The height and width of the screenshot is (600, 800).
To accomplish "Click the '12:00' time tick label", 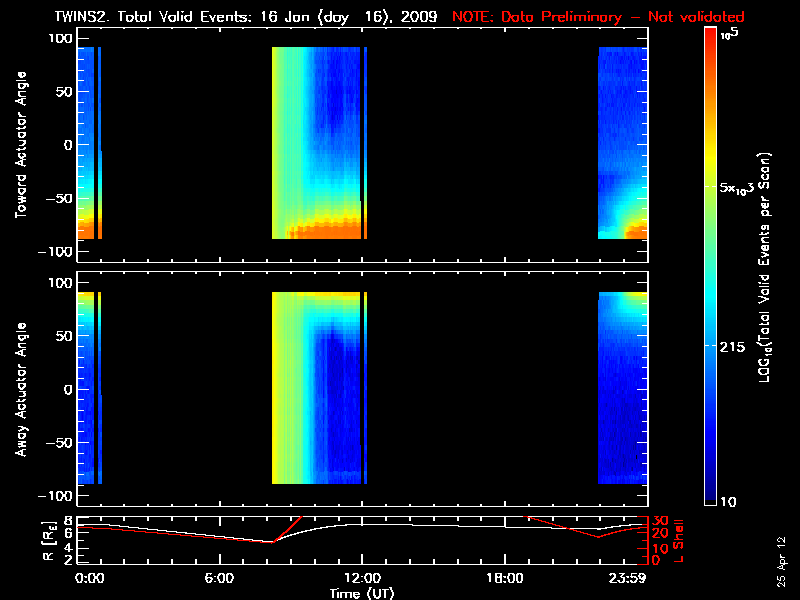I will (x=361, y=578).
